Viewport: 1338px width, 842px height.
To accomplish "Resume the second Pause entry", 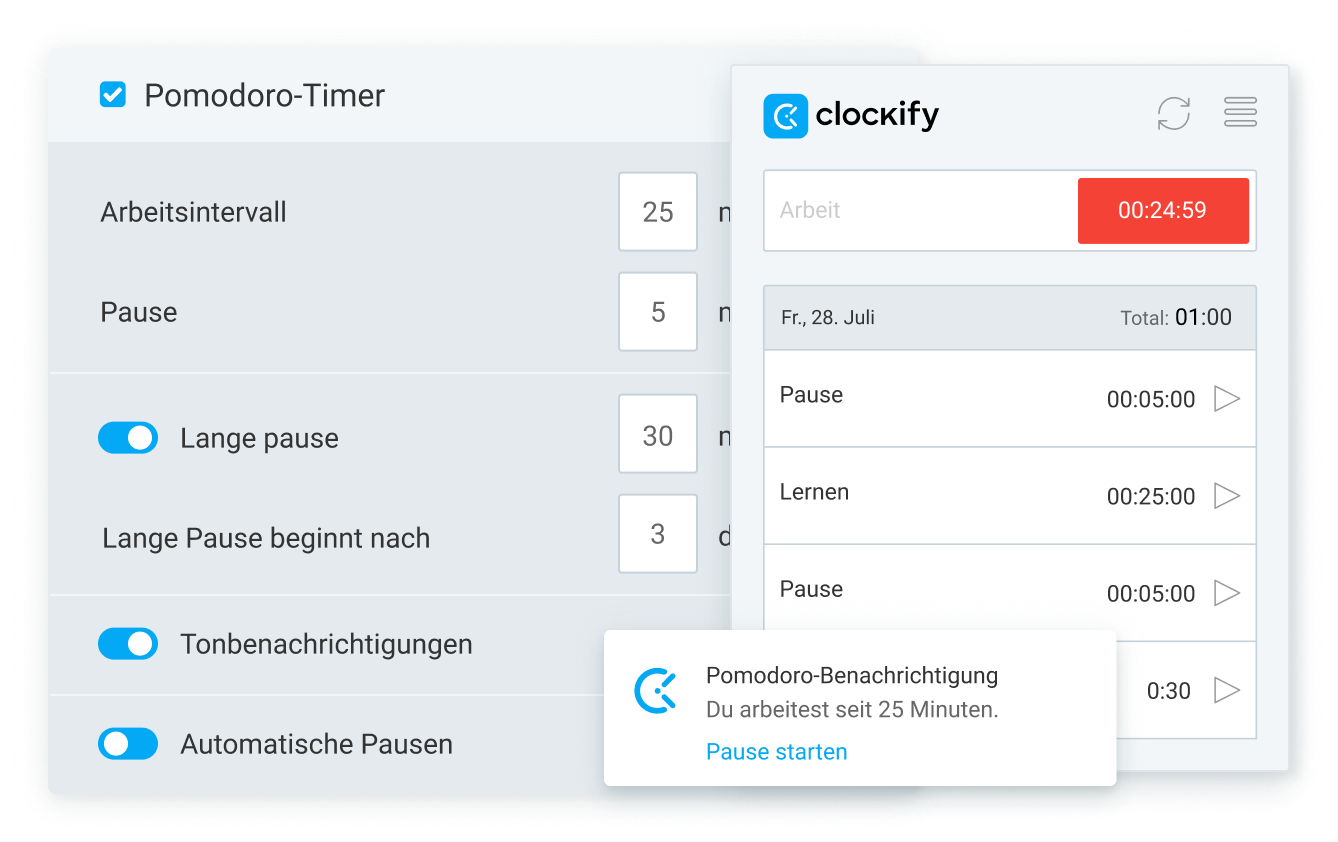I will [x=1227, y=592].
